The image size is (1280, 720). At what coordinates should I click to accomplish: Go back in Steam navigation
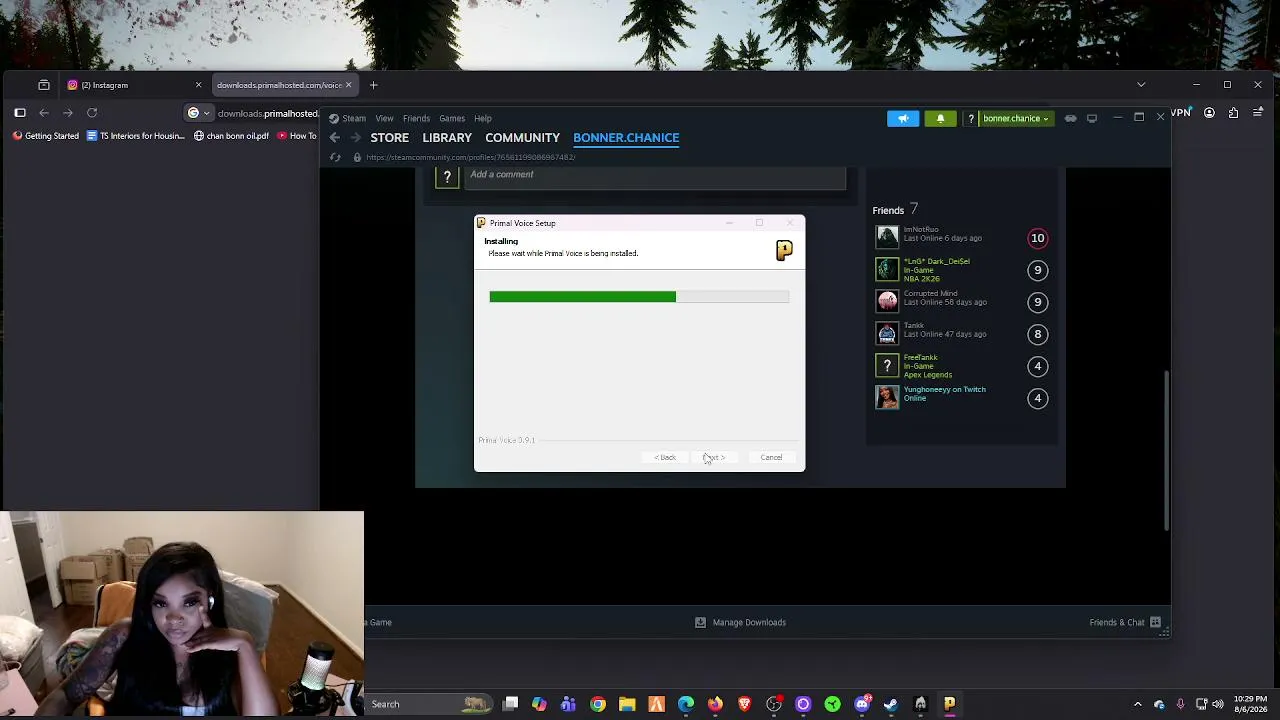[x=335, y=138]
